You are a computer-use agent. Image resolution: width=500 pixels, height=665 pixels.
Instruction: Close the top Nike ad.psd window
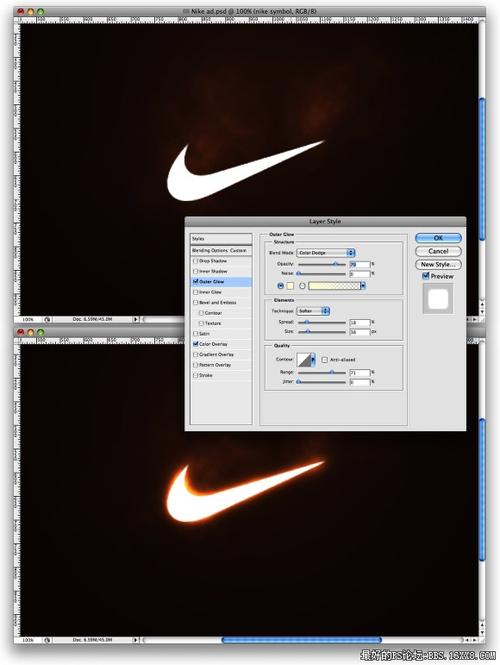point(20,11)
